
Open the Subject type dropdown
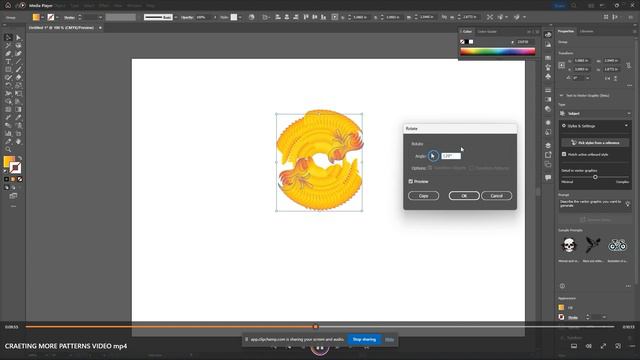click(595, 113)
